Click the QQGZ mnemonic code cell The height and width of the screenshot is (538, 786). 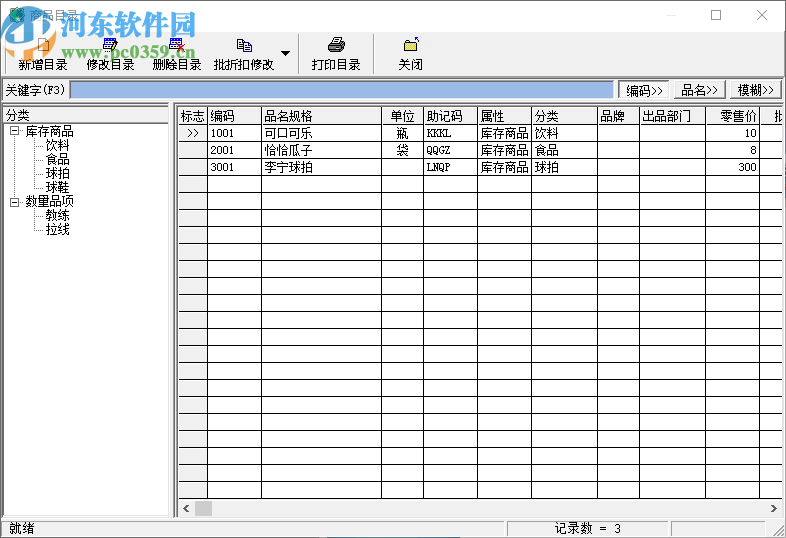450,150
